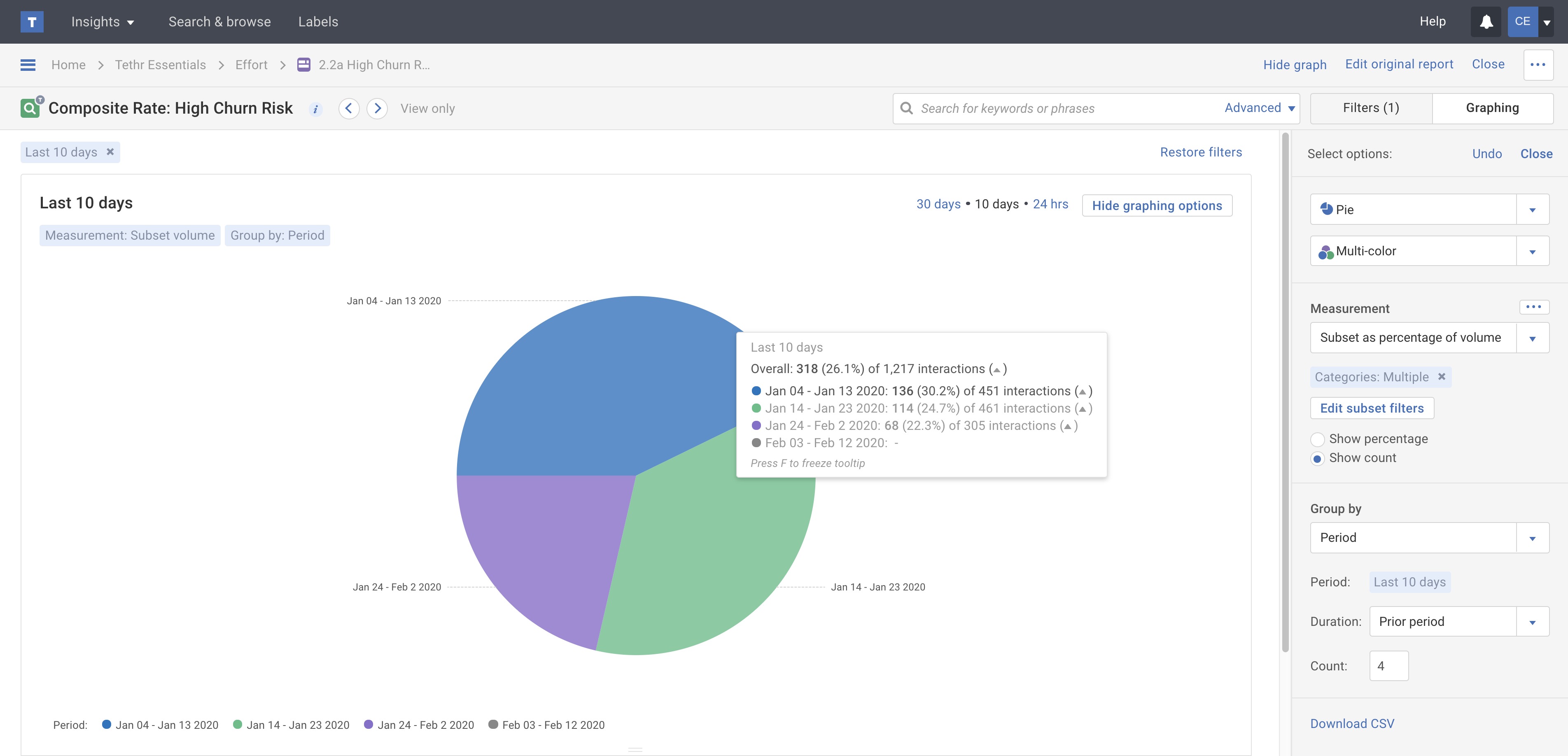
Task: Go to previous report arrow
Action: (x=349, y=108)
